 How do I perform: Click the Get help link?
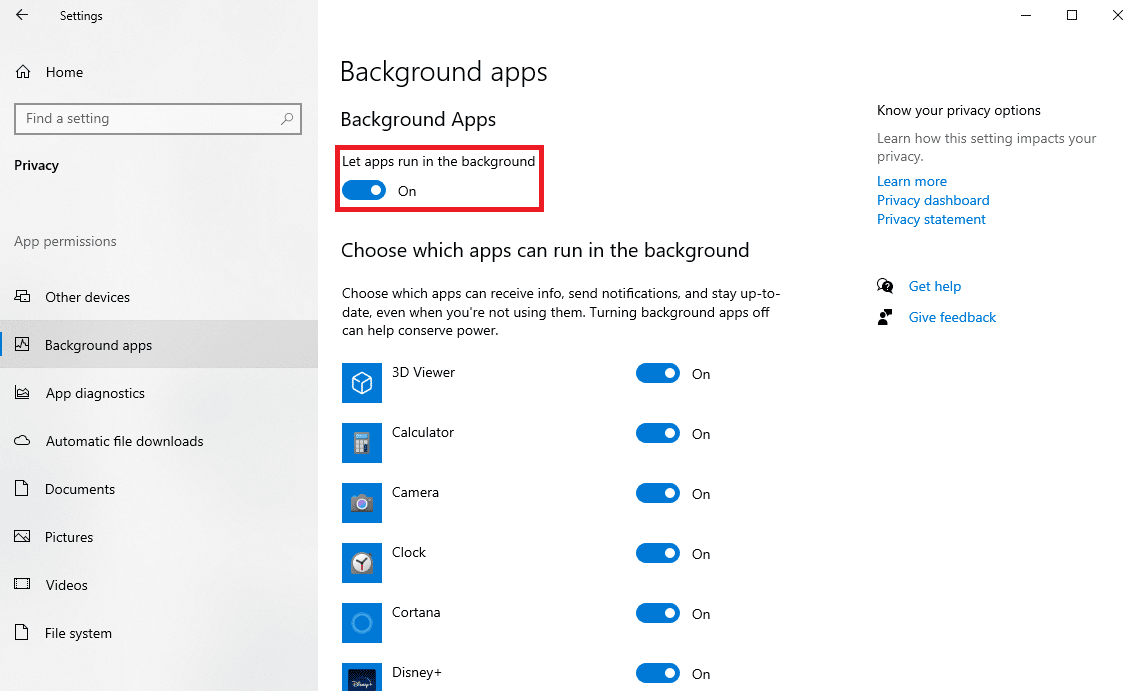coord(934,286)
